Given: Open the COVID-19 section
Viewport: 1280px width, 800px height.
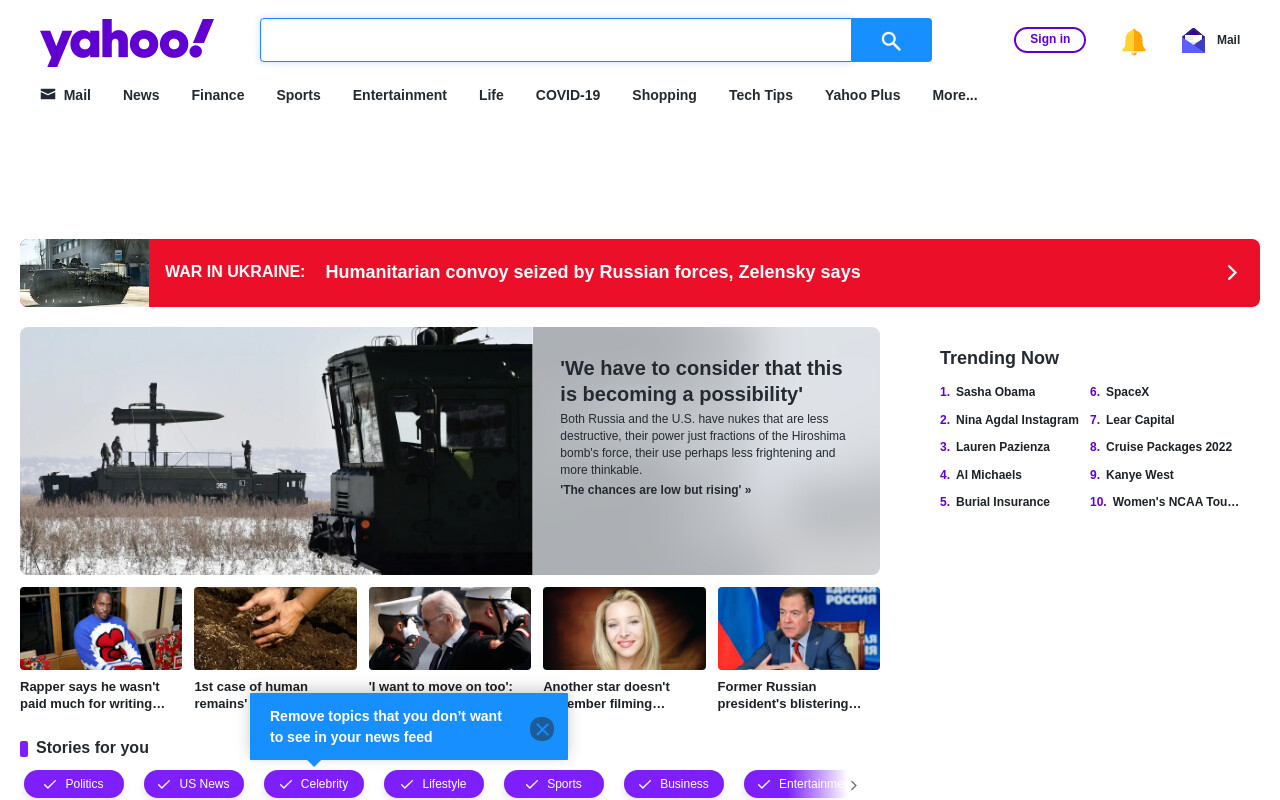Looking at the screenshot, I should 568,95.
